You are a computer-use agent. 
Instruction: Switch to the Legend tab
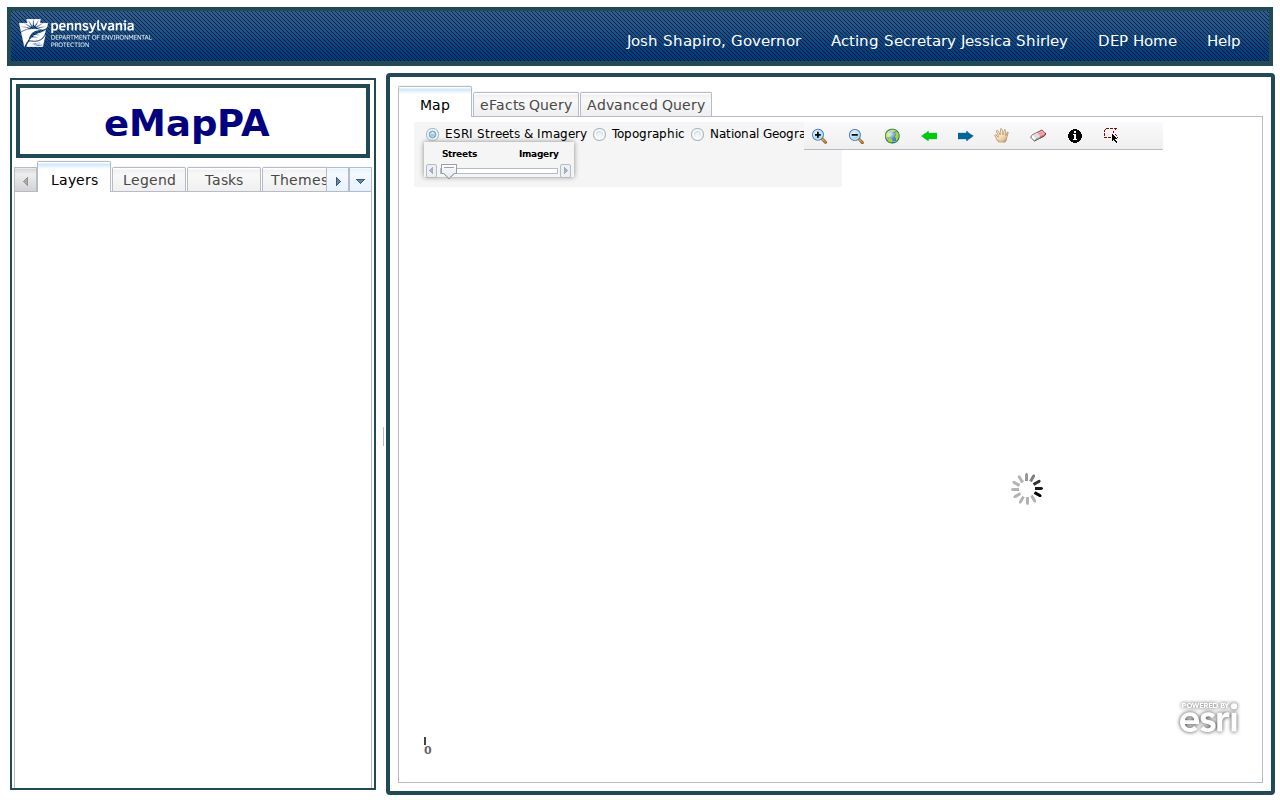point(149,180)
